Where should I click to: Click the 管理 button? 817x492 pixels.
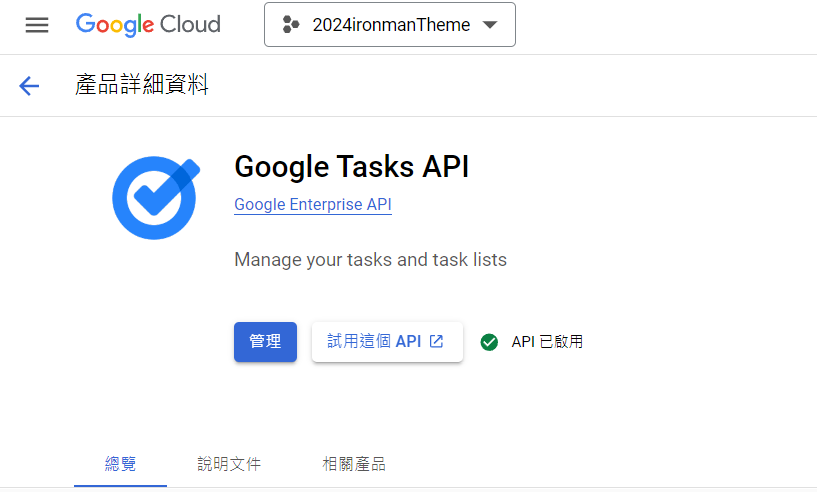pos(265,342)
